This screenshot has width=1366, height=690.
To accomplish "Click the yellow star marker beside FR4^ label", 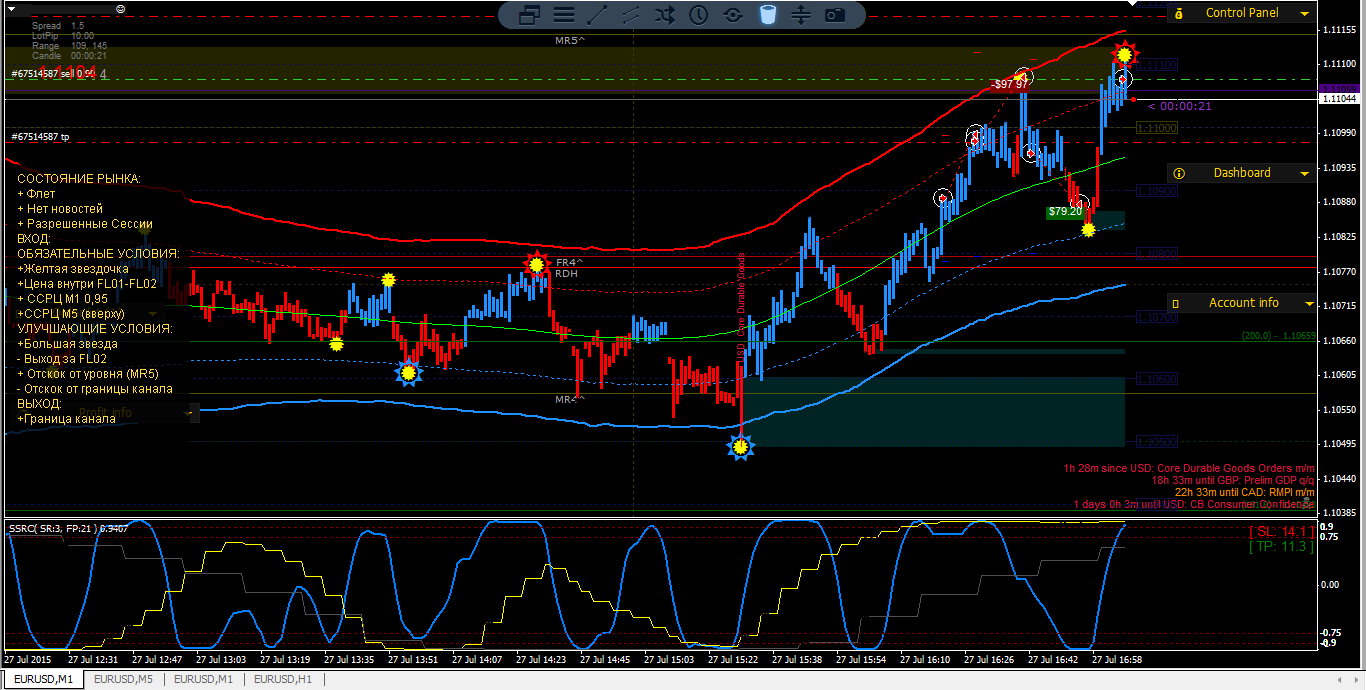I will pos(537,264).
